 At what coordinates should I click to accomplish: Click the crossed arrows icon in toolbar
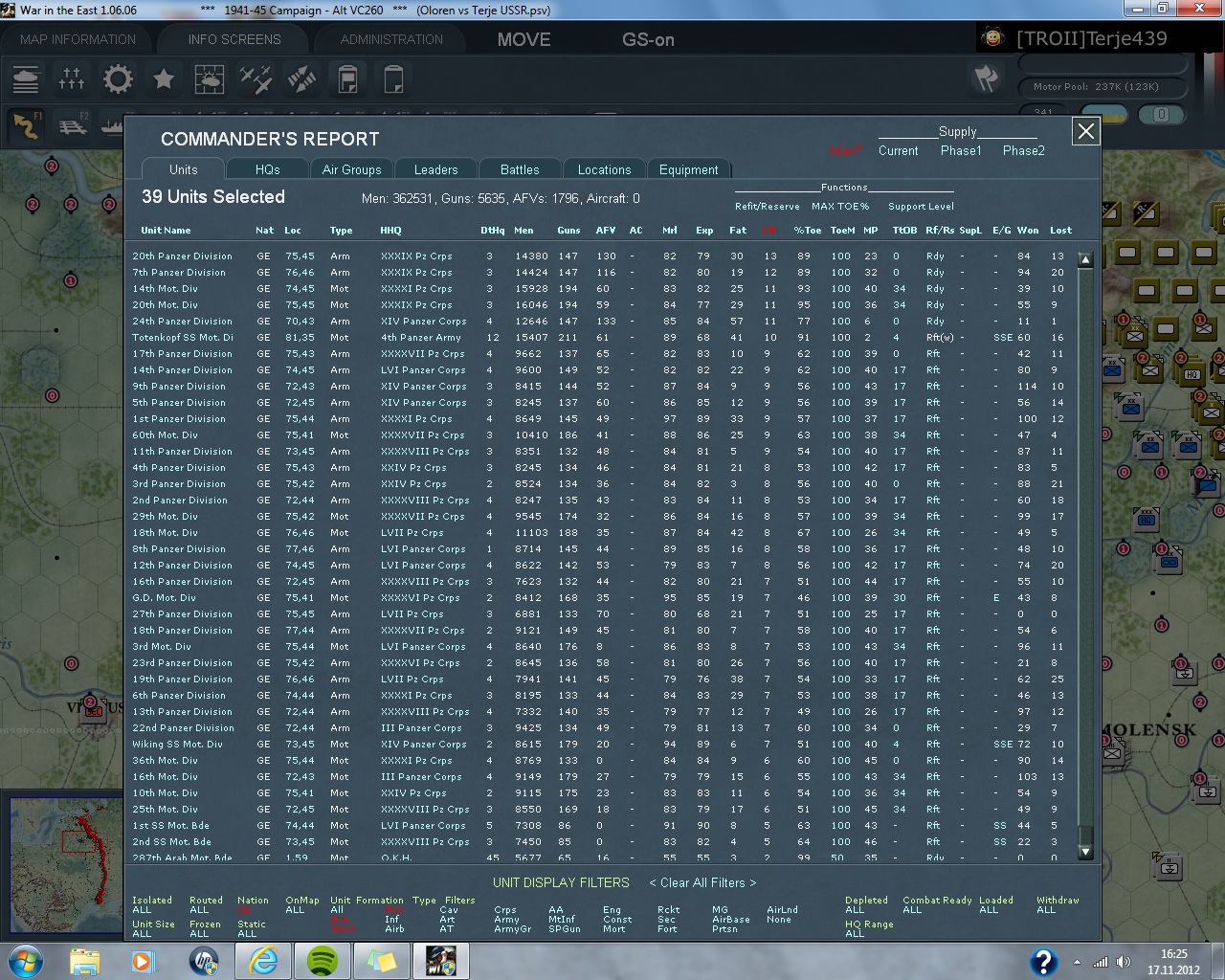coord(301,78)
